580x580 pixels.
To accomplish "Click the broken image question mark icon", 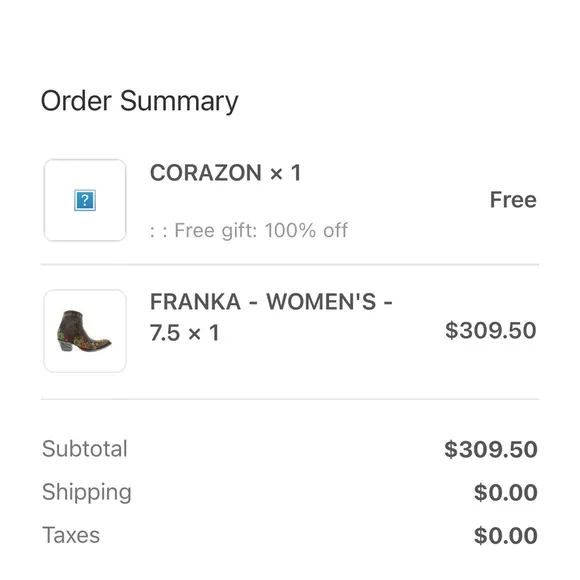I will click(85, 200).
